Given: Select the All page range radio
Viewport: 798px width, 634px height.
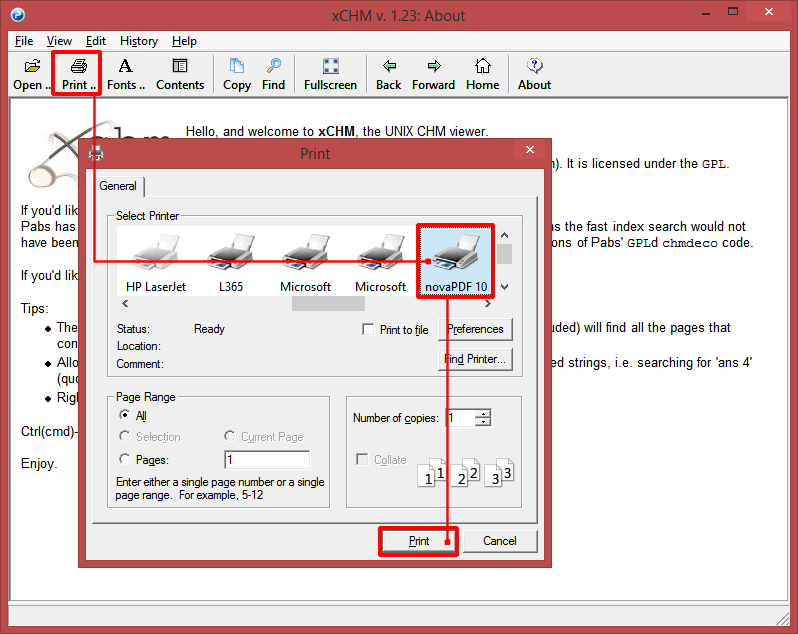Looking at the screenshot, I should click(x=124, y=415).
